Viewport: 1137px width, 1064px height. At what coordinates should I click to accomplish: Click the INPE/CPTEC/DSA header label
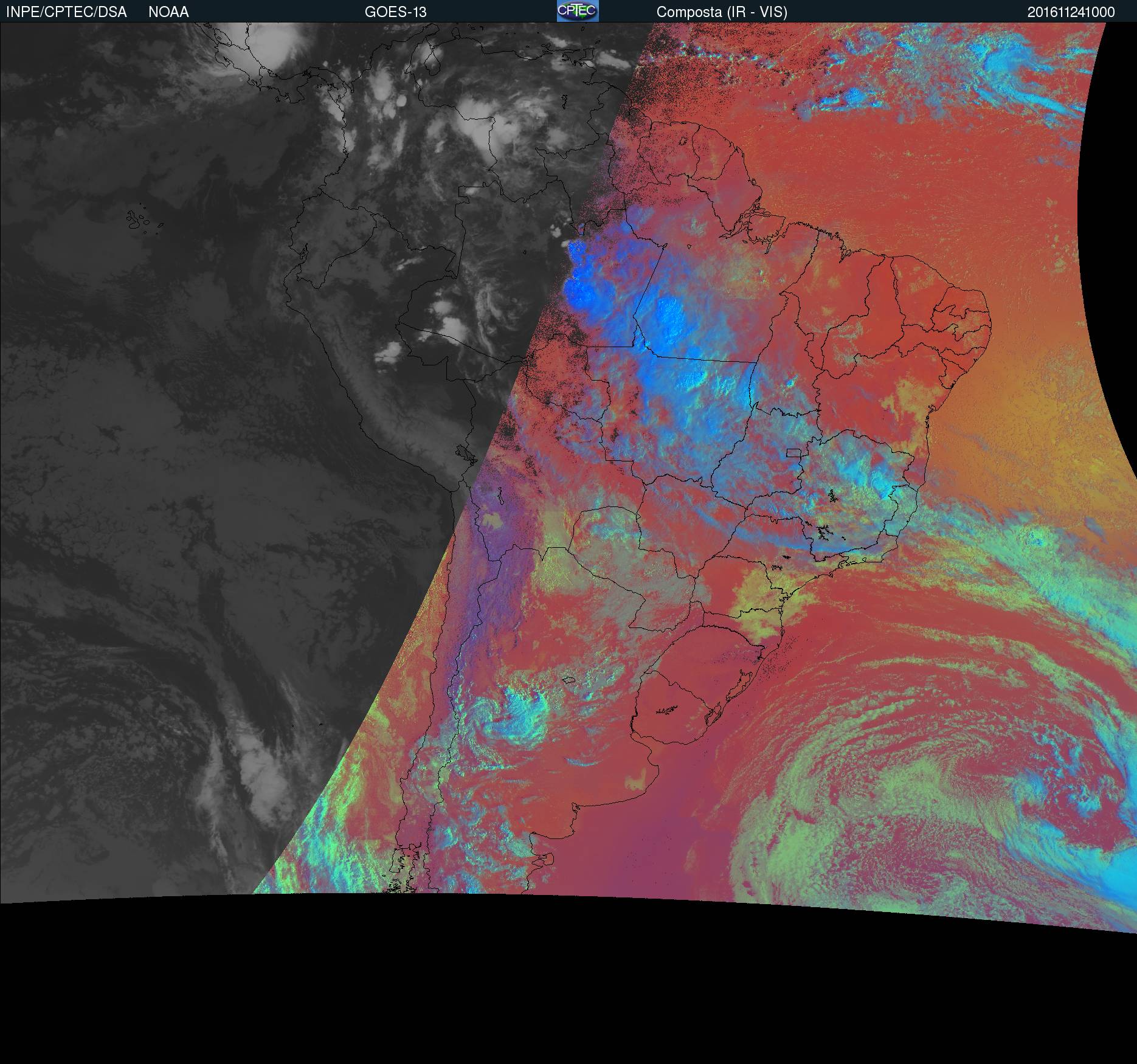[66, 12]
